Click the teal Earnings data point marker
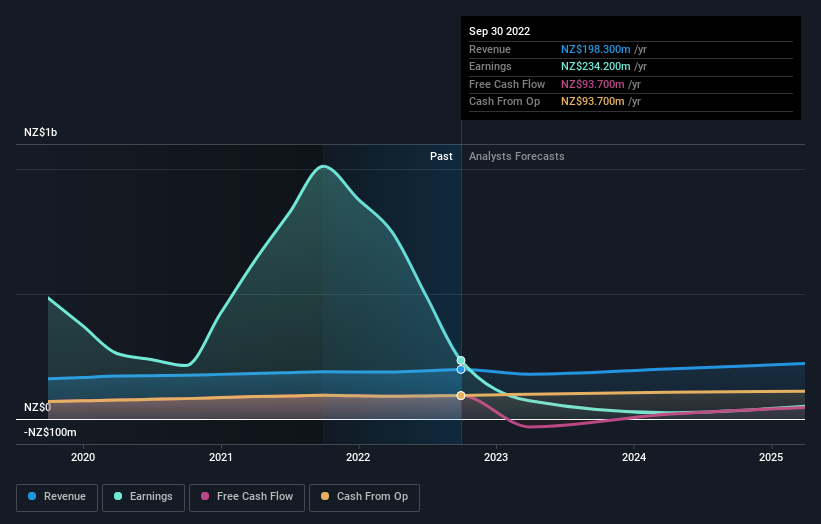821x524 pixels. (461, 360)
